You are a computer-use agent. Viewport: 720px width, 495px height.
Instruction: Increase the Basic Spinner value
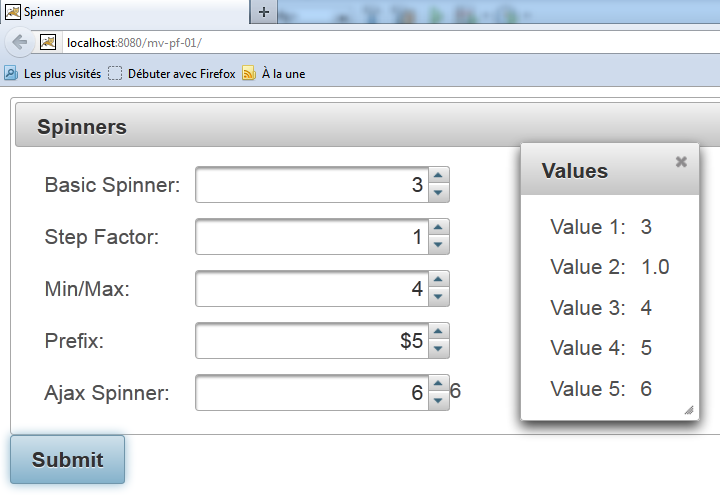439,176
